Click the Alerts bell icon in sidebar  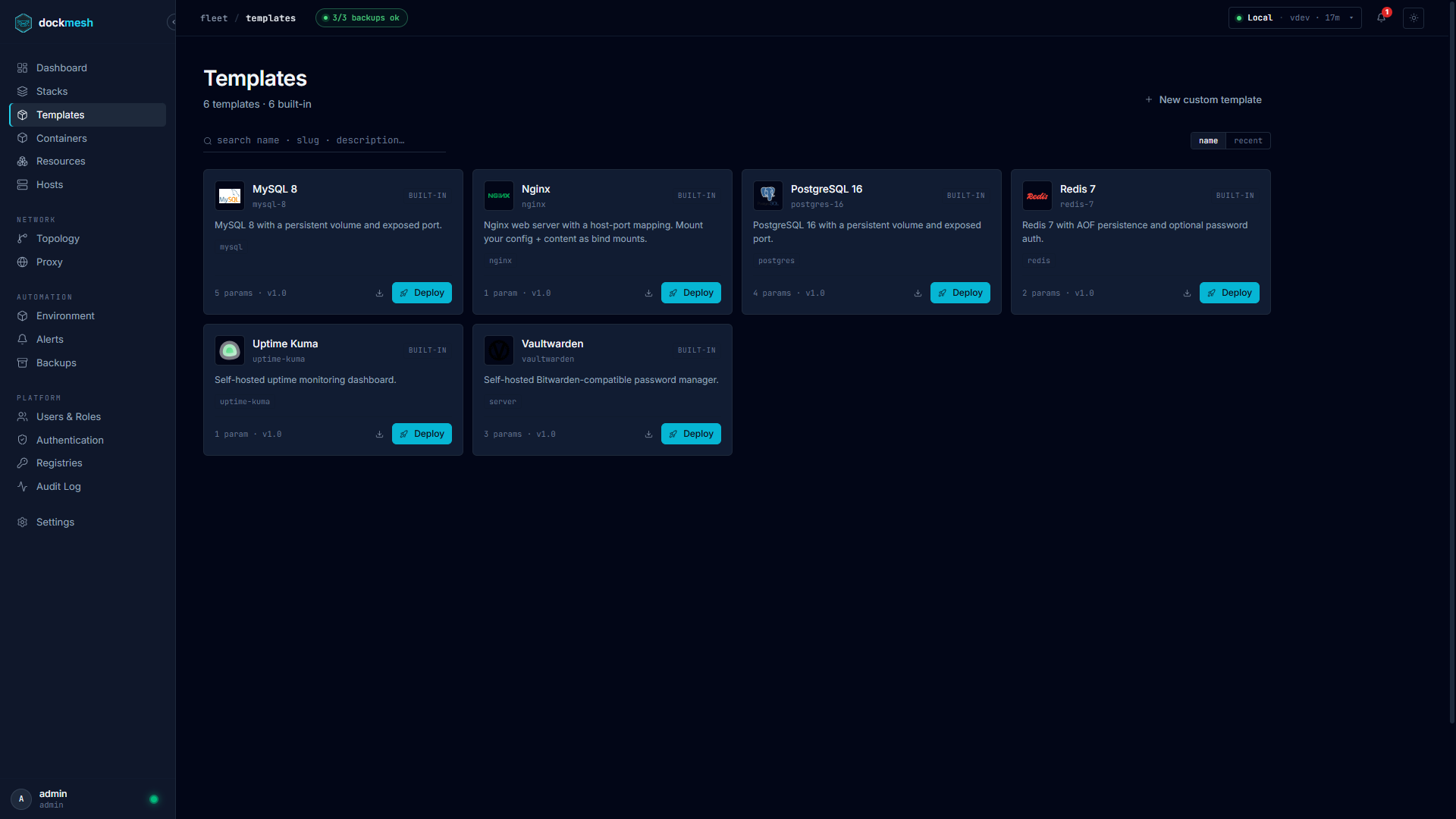tap(23, 340)
